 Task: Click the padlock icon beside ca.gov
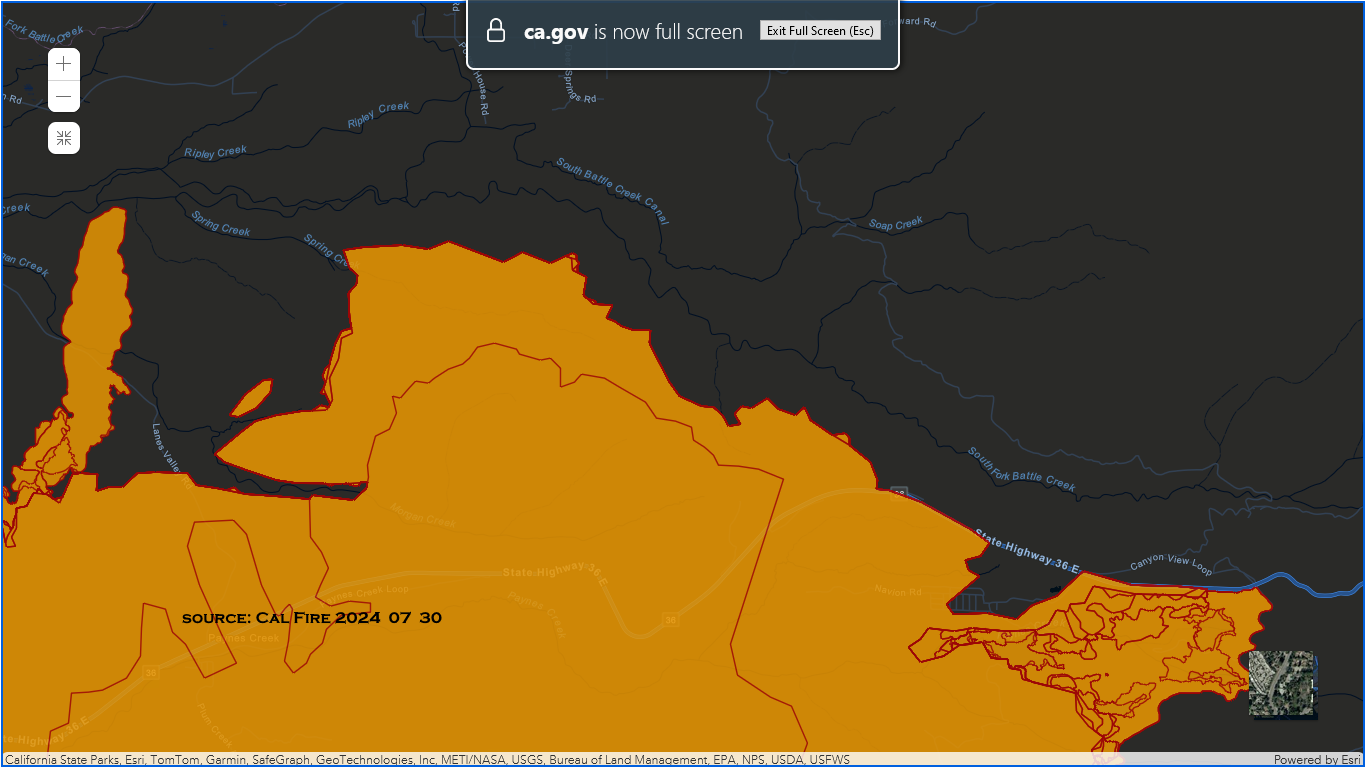coord(496,31)
